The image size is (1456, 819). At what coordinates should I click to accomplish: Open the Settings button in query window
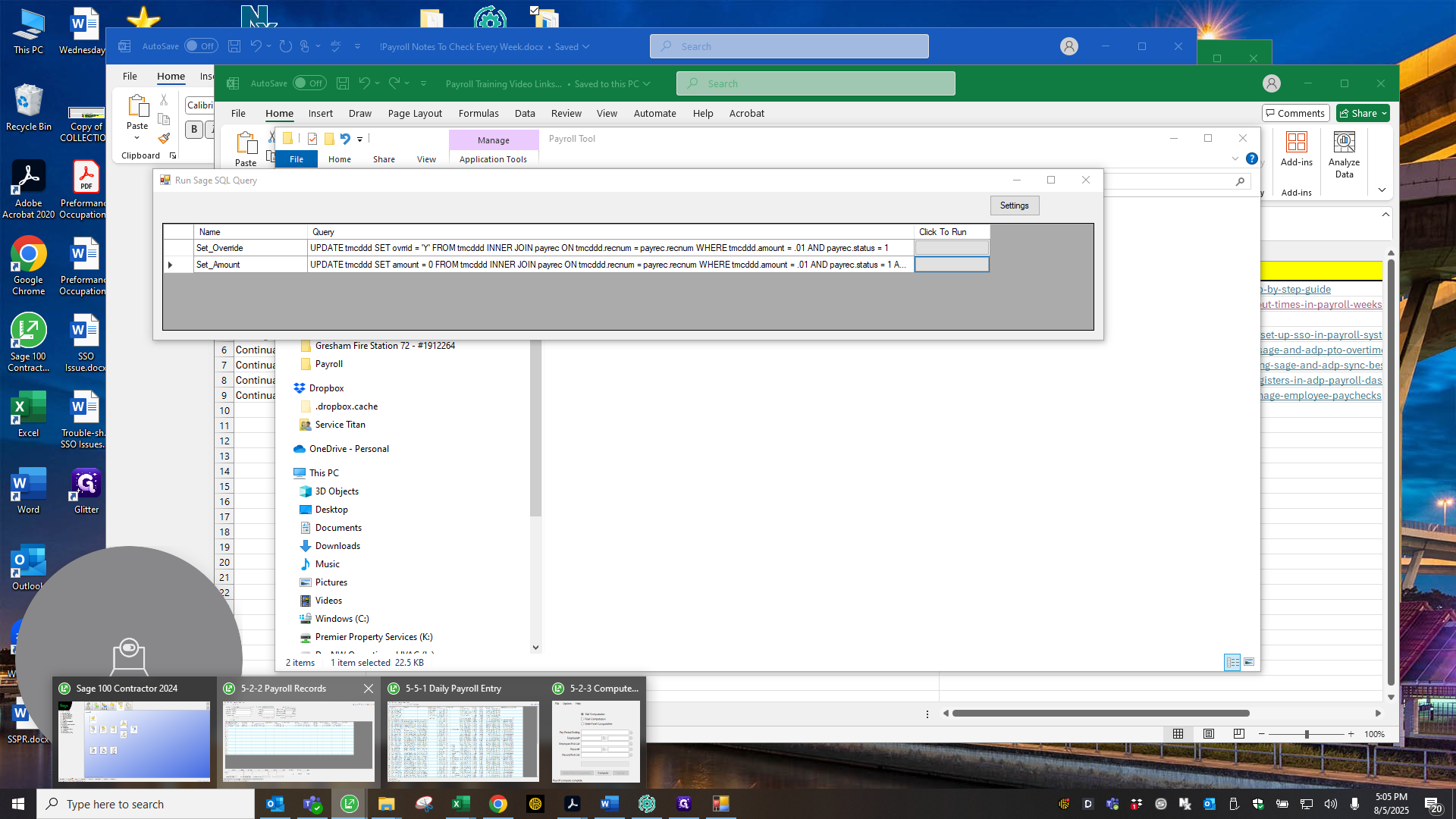(x=1014, y=206)
